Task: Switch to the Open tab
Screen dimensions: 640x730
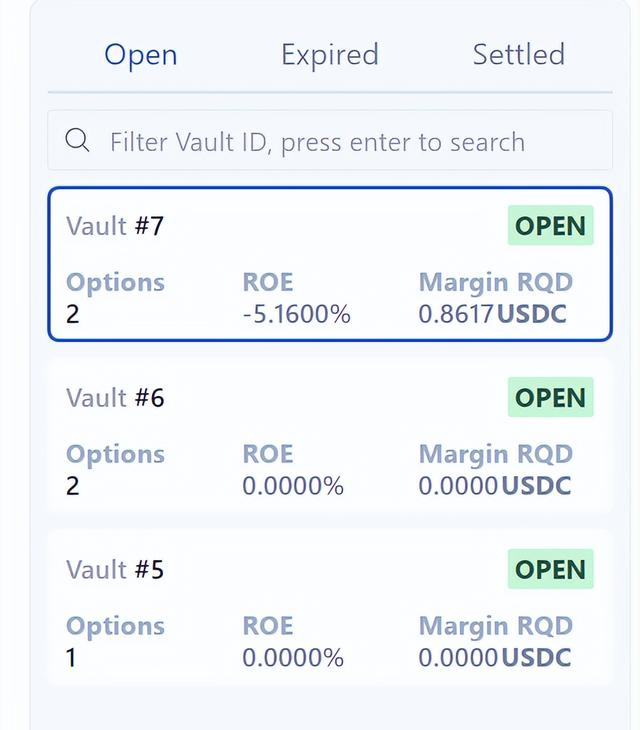Action: coord(141,55)
